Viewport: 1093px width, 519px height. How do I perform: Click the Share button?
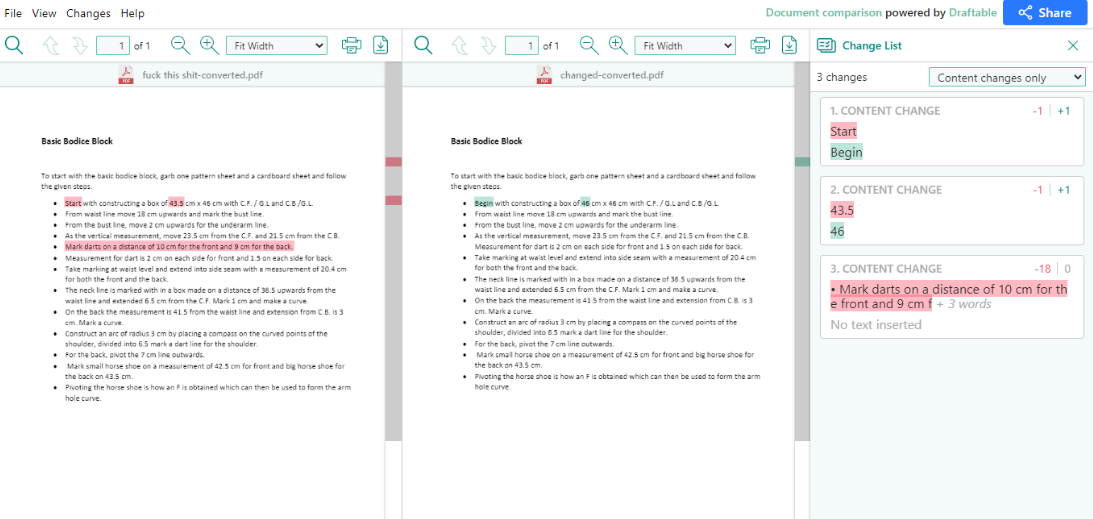tap(1044, 13)
